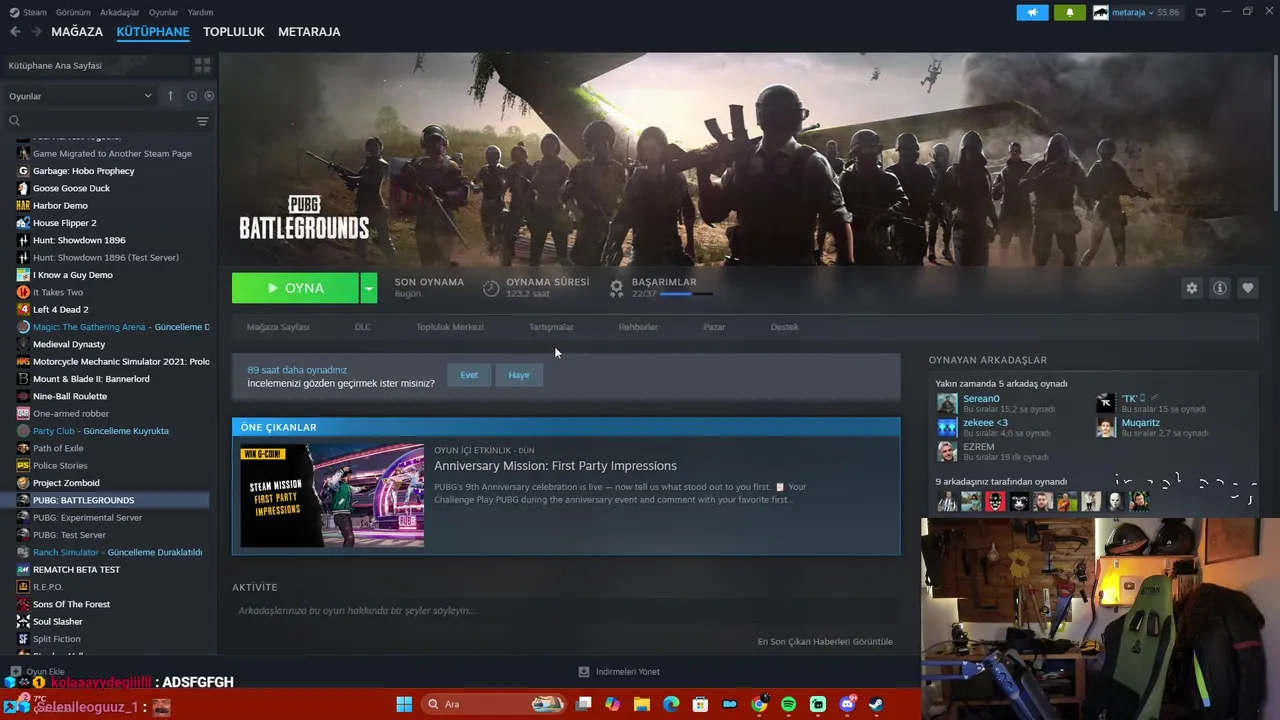Click Evet to revise review
The height and width of the screenshot is (720, 1280).
pos(469,375)
